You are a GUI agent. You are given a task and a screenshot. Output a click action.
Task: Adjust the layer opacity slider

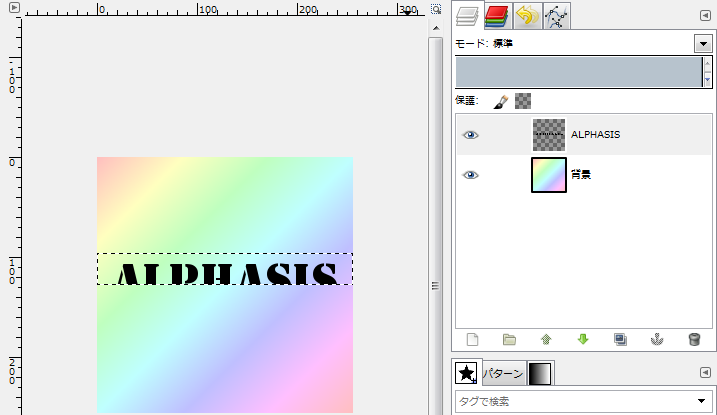coord(578,72)
